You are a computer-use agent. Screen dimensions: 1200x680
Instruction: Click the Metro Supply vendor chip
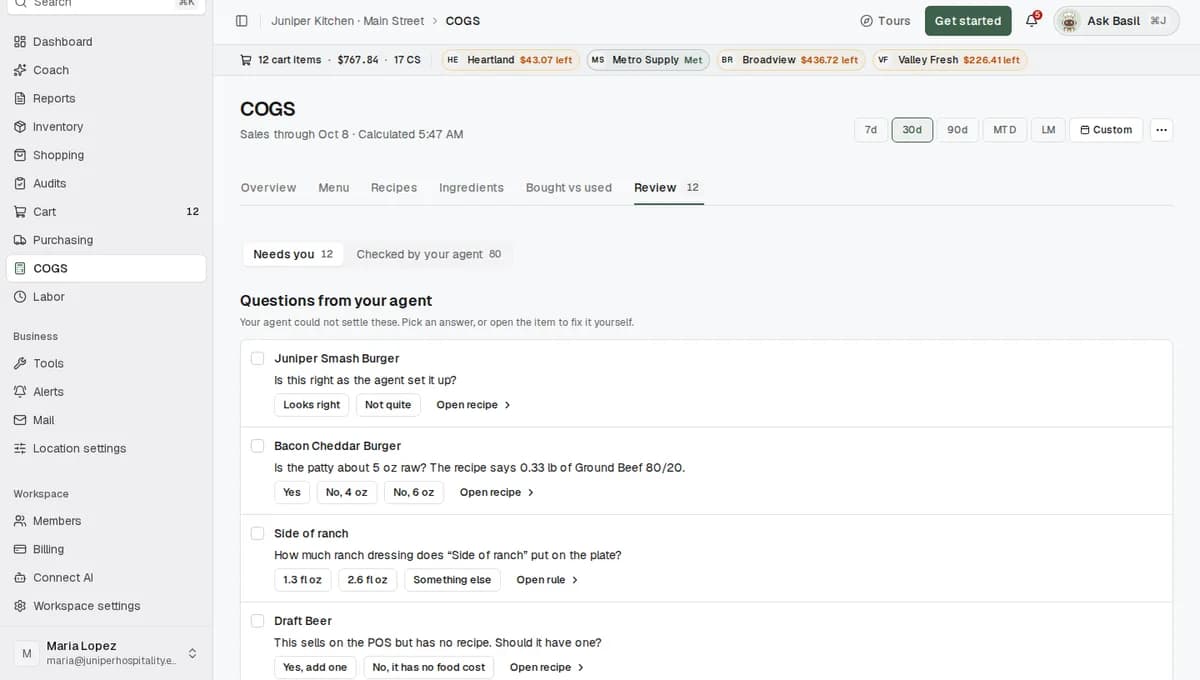click(648, 60)
